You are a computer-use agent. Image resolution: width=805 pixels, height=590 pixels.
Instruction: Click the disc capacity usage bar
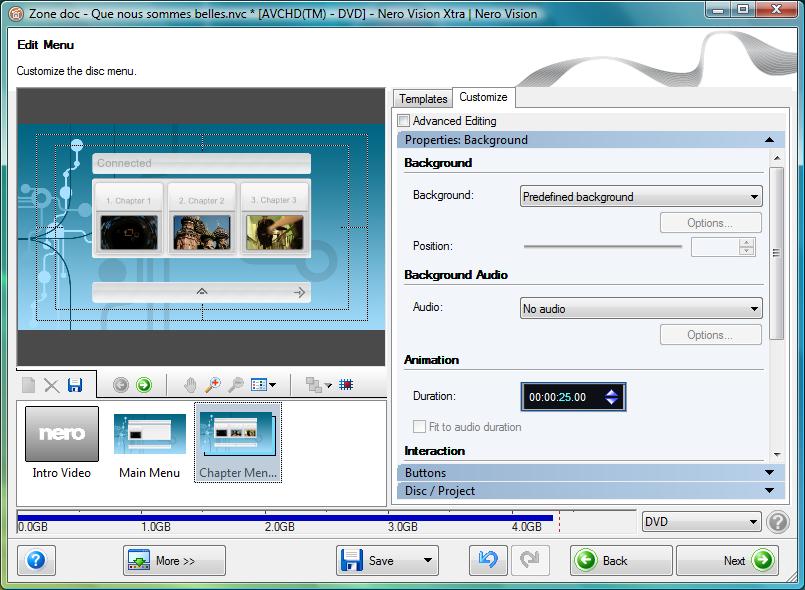[285, 518]
